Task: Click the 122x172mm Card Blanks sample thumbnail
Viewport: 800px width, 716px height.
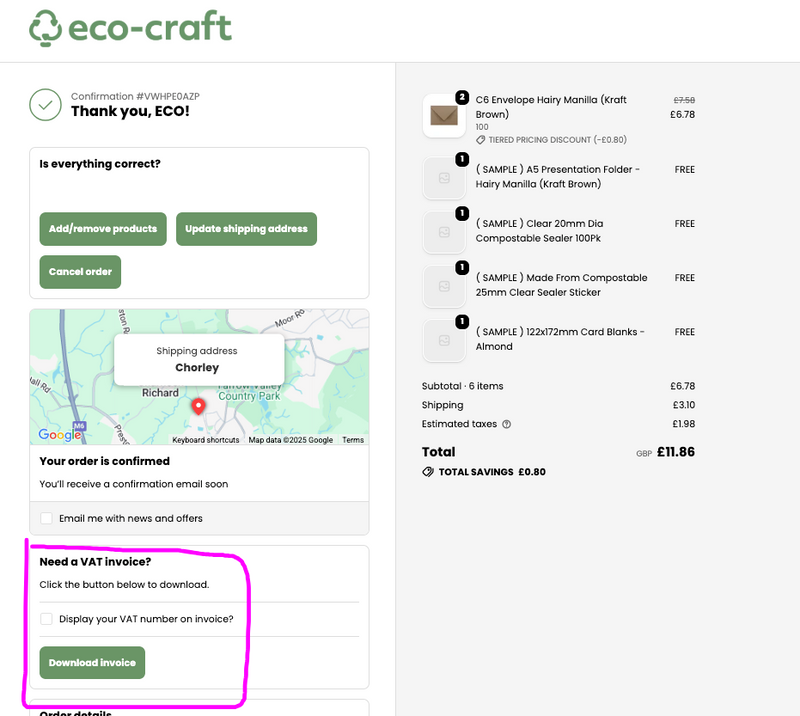Action: tap(443, 340)
